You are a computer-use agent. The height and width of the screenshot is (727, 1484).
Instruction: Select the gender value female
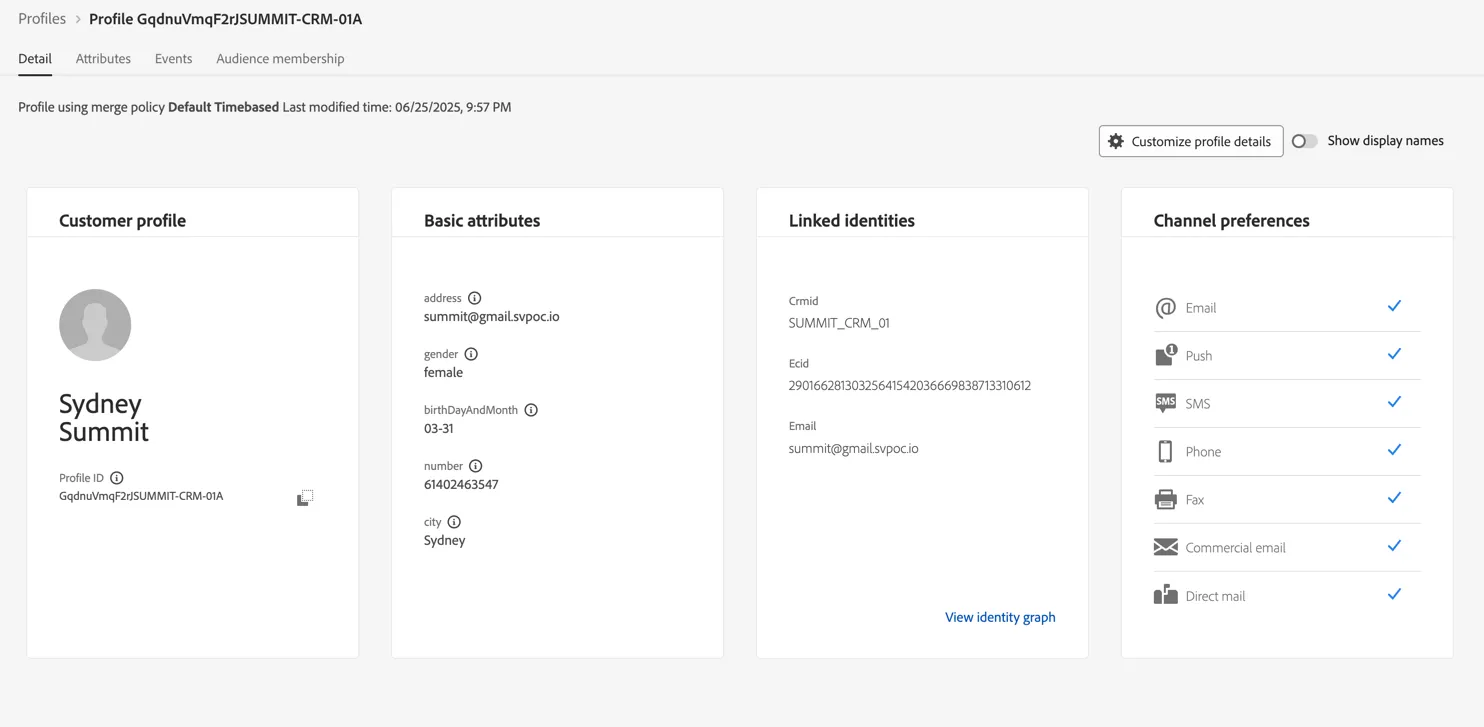(443, 373)
